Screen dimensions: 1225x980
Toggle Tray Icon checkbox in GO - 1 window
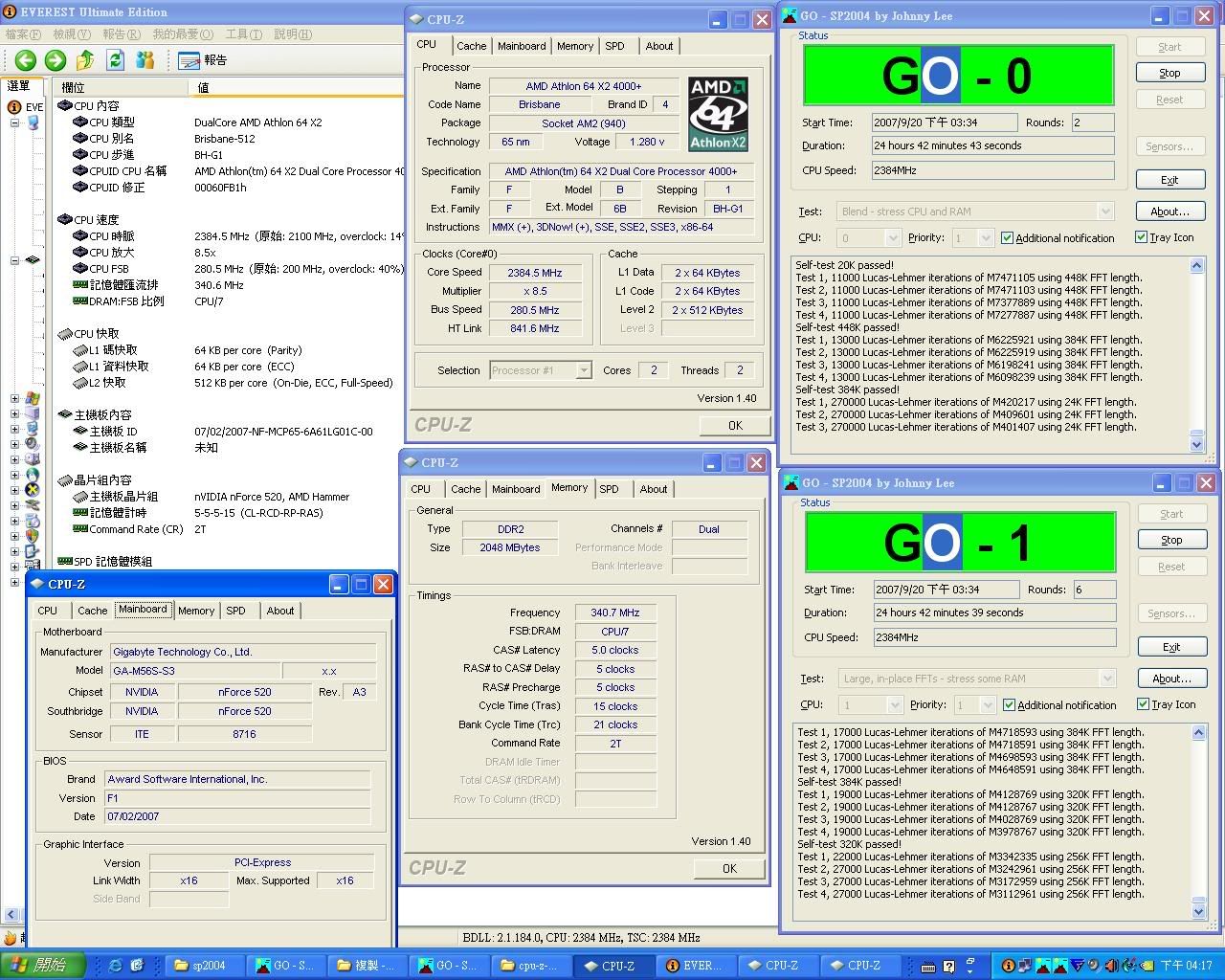1143,704
